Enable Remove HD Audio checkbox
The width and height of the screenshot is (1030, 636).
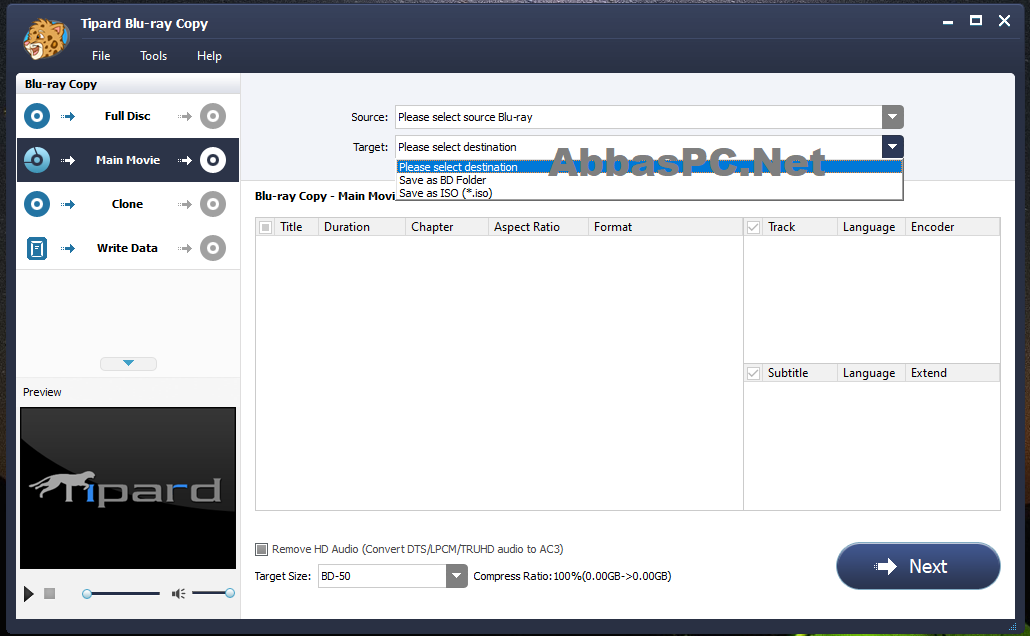pos(261,549)
